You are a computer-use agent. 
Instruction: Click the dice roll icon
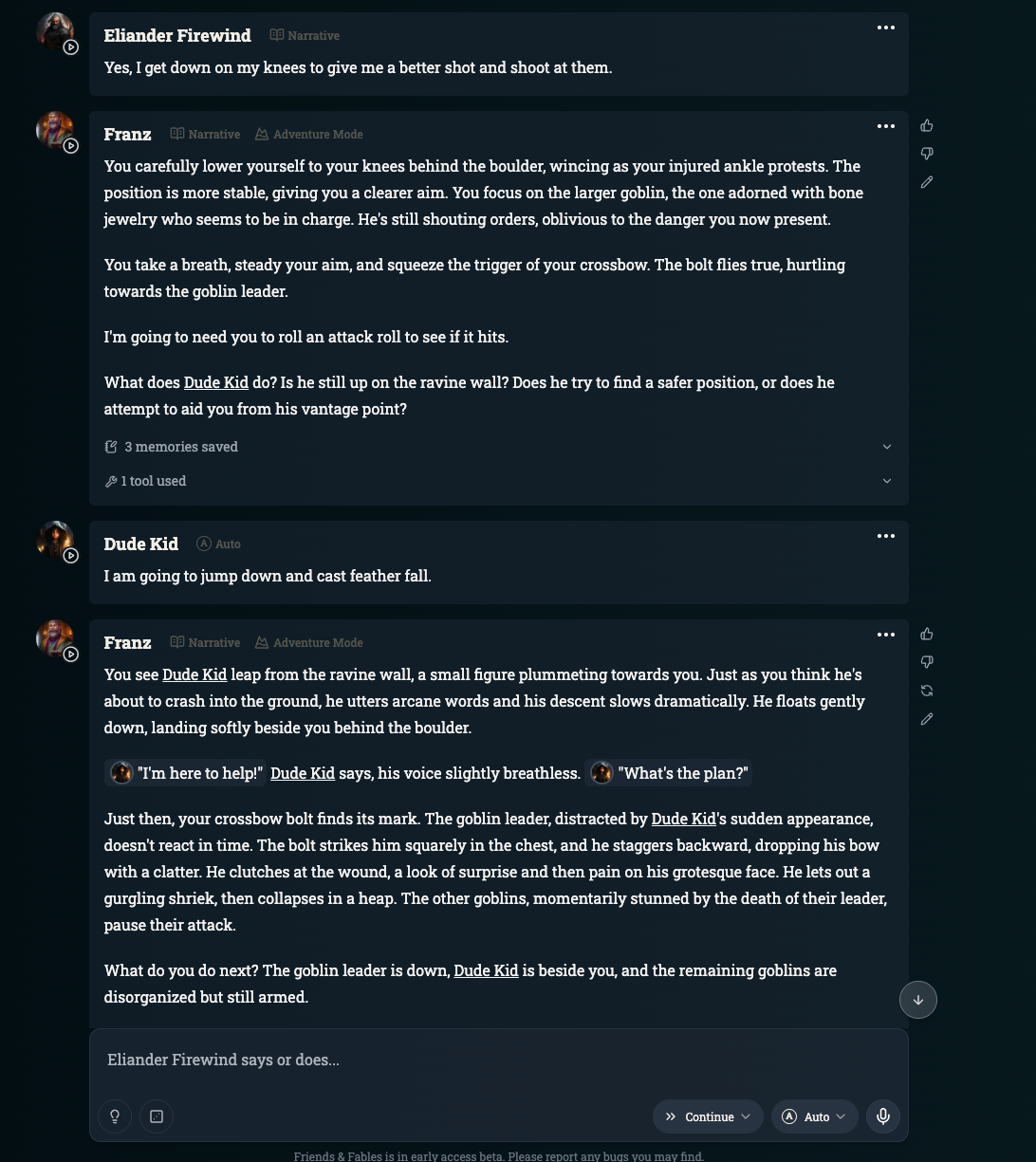(157, 1116)
